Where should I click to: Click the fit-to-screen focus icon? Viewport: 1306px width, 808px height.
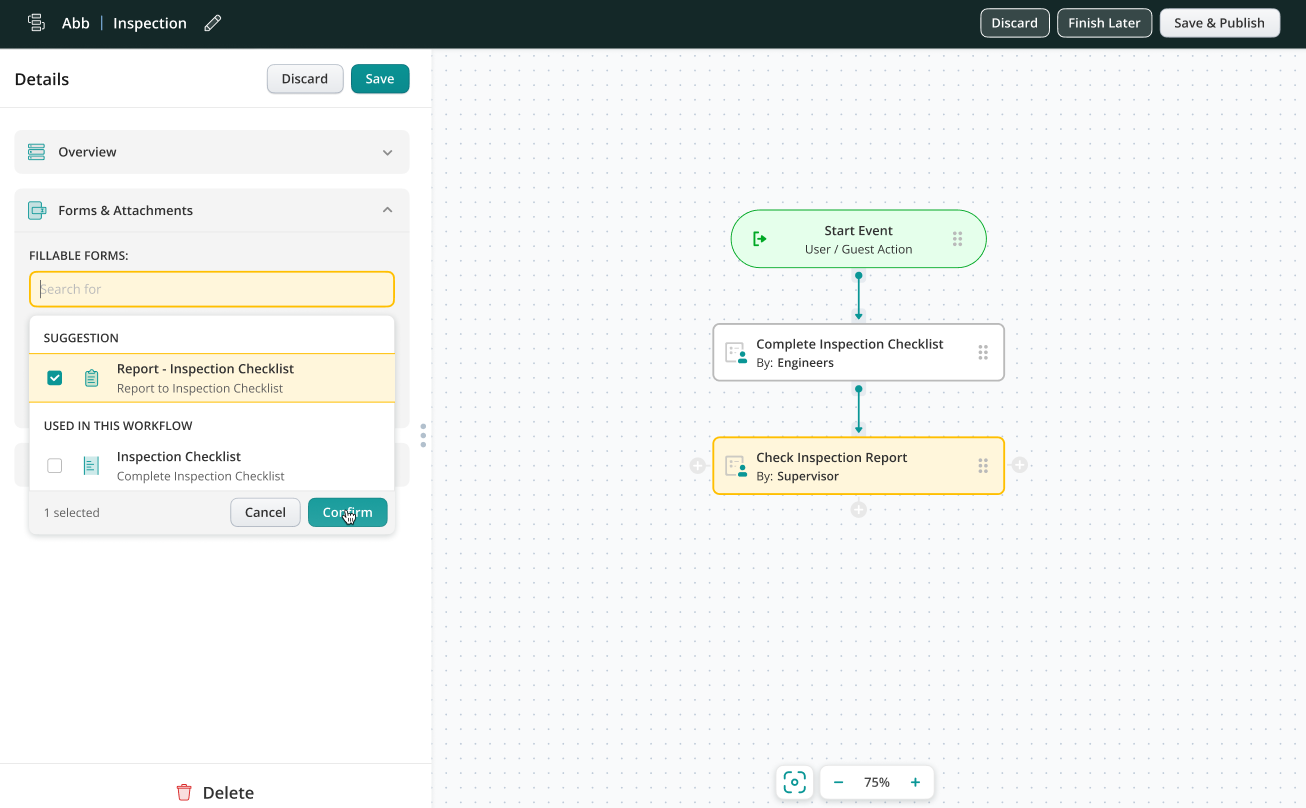coord(795,782)
